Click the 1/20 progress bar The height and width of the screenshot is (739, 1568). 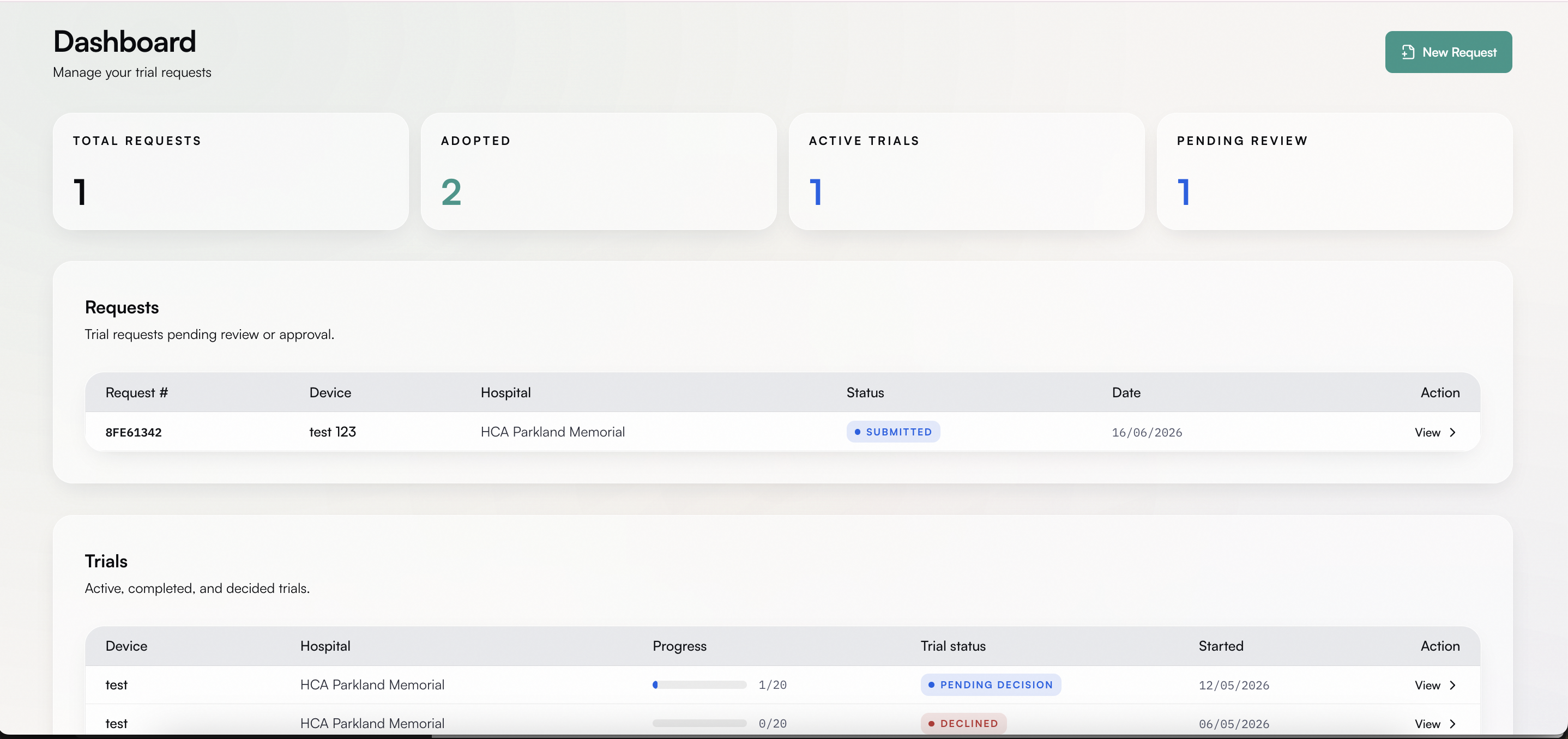699,685
